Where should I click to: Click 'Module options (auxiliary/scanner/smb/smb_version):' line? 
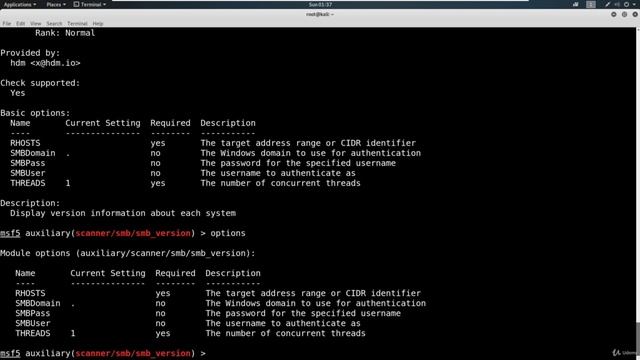pos(127,253)
